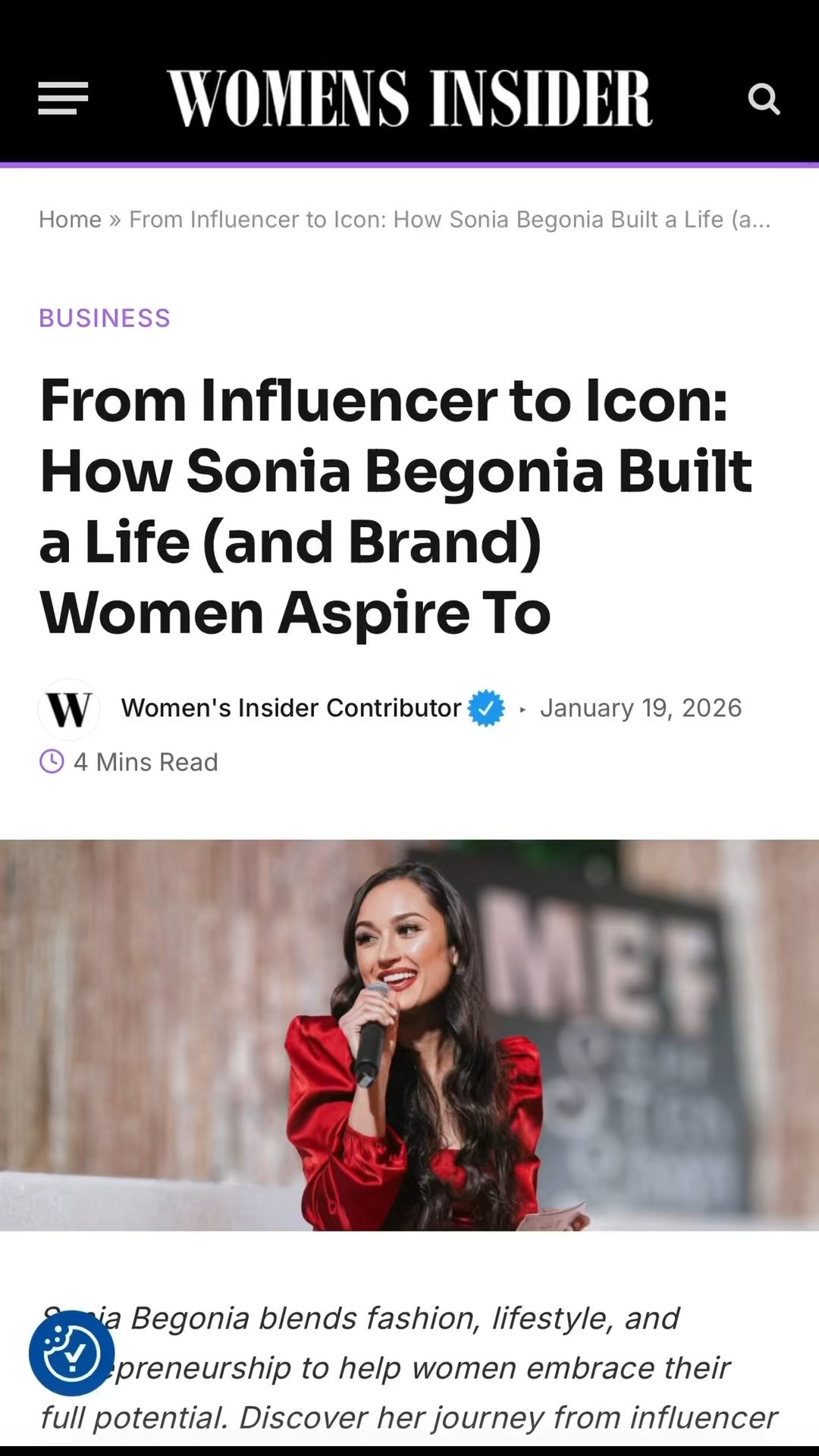Click the search magnifier icon
The height and width of the screenshot is (1456, 819).
coord(764,99)
